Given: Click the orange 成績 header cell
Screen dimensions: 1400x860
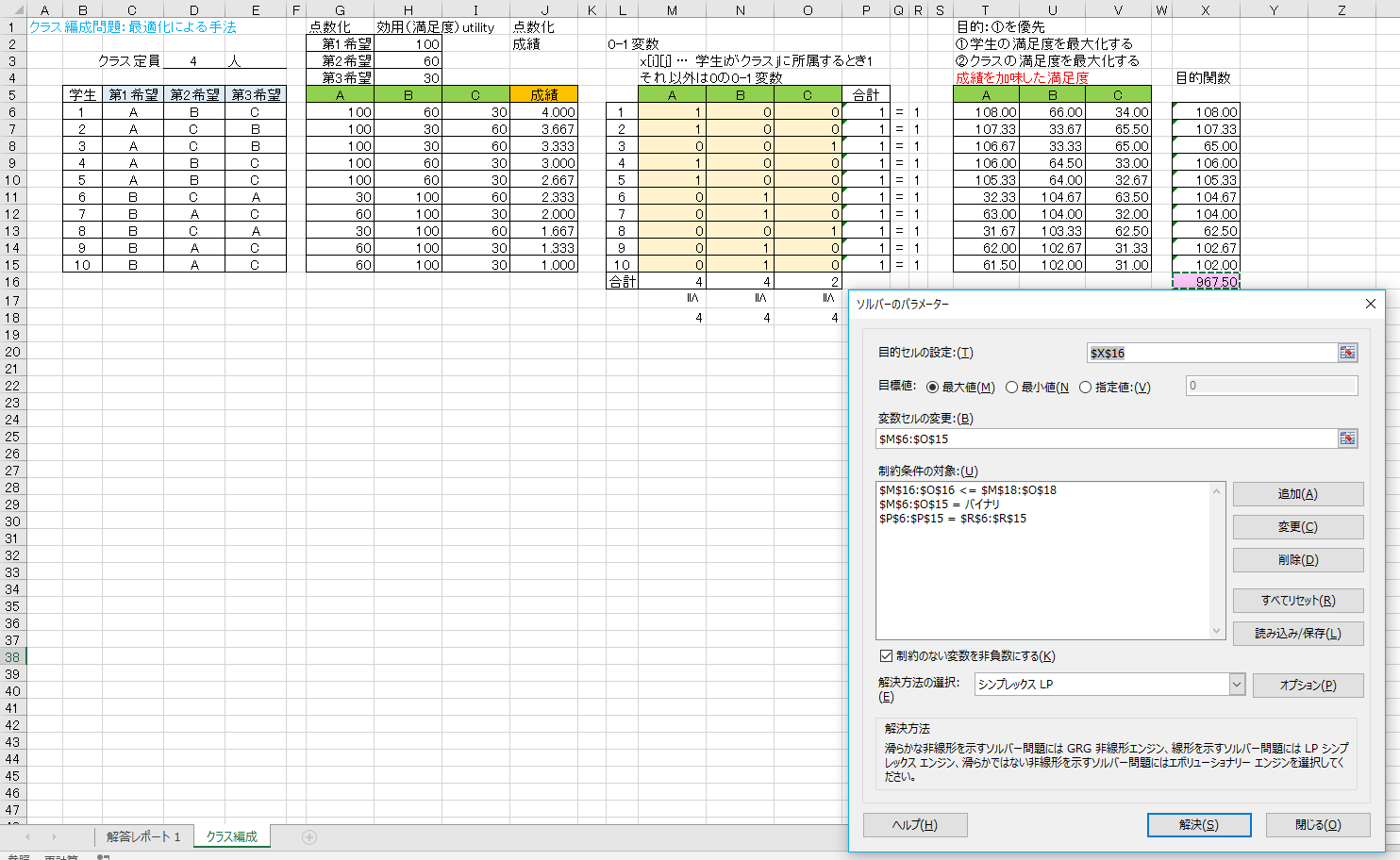Looking at the screenshot, I should (543, 95).
